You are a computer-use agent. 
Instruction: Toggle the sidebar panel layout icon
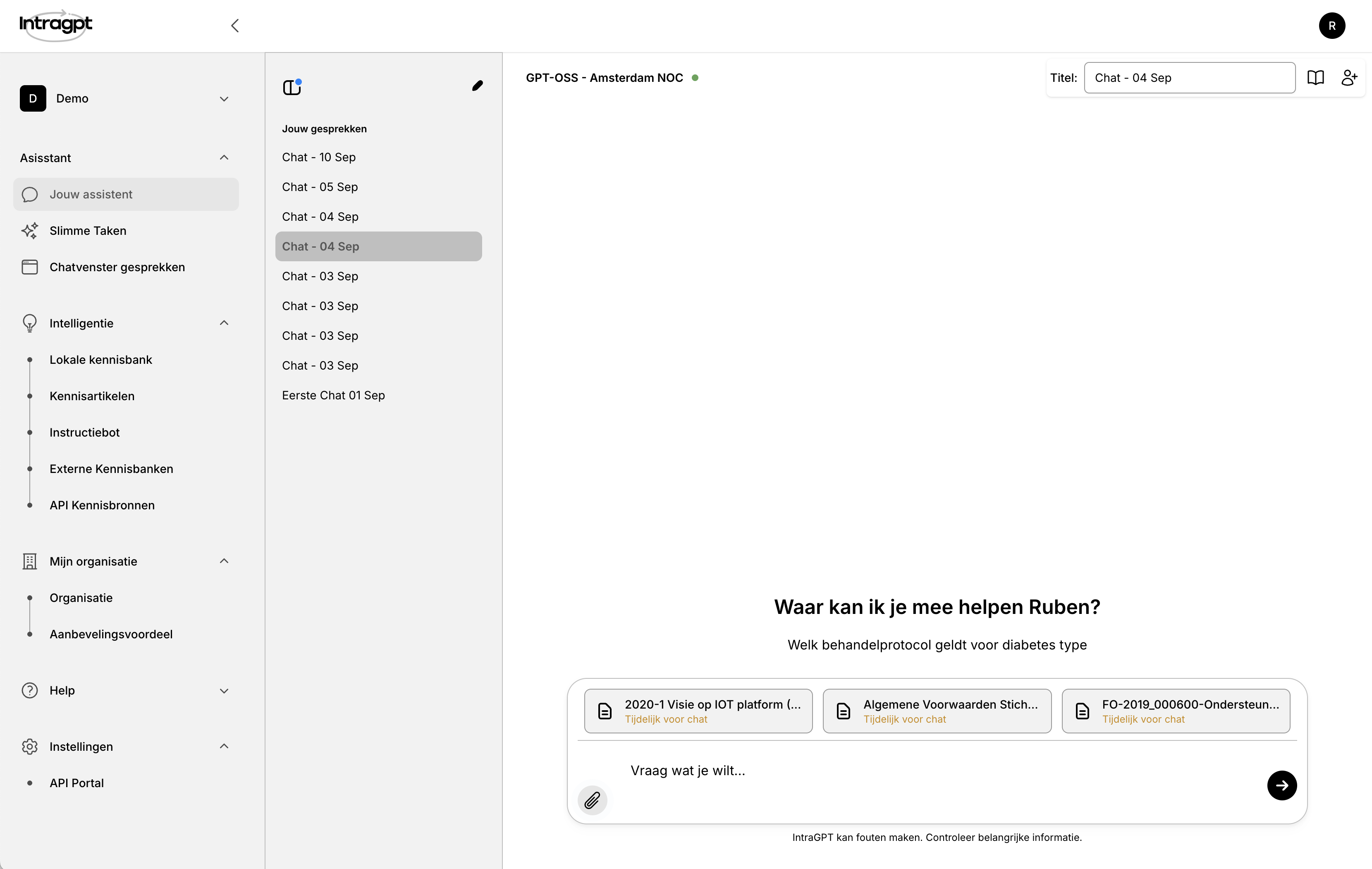click(x=292, y=87)
